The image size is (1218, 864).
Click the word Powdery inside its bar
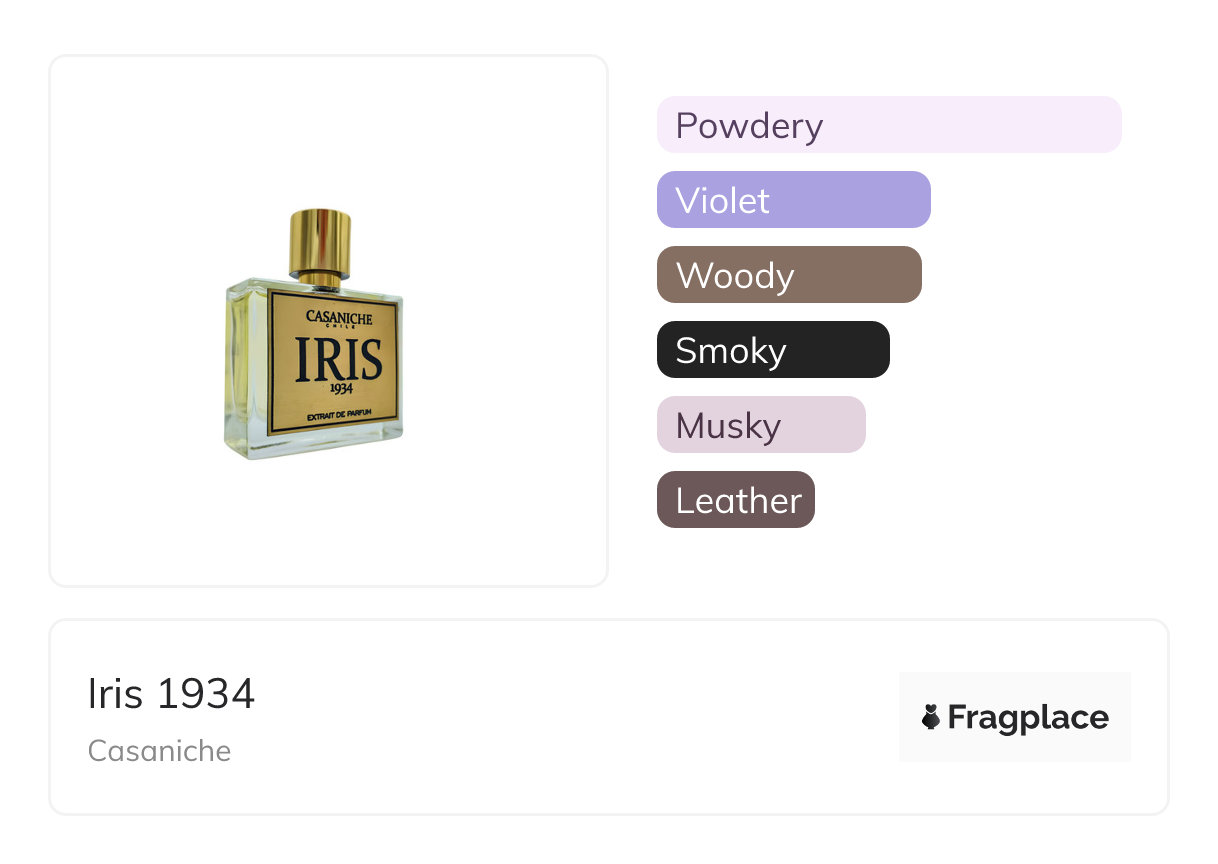[x=749, y=126]
